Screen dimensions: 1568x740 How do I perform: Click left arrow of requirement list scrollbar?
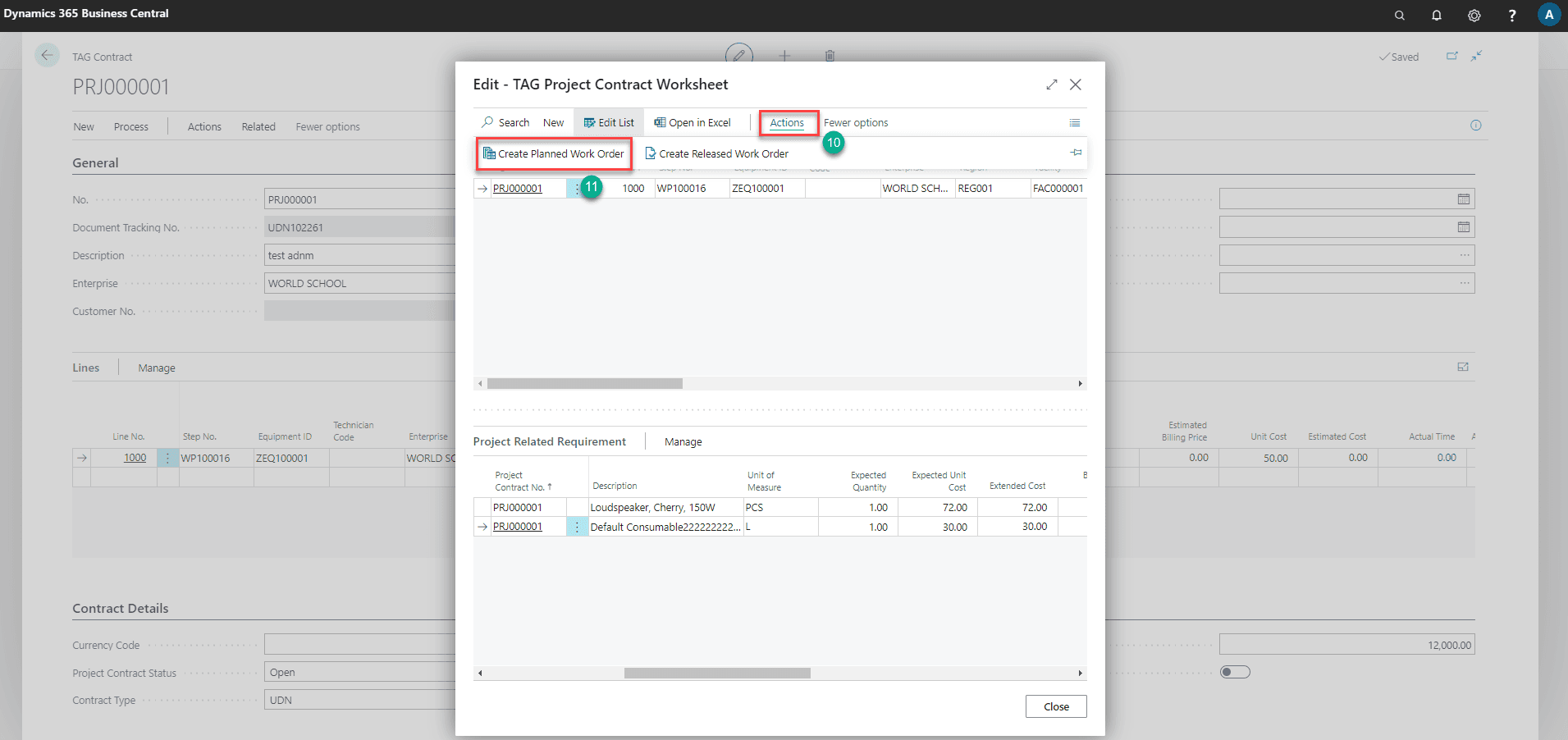point(480,674)
